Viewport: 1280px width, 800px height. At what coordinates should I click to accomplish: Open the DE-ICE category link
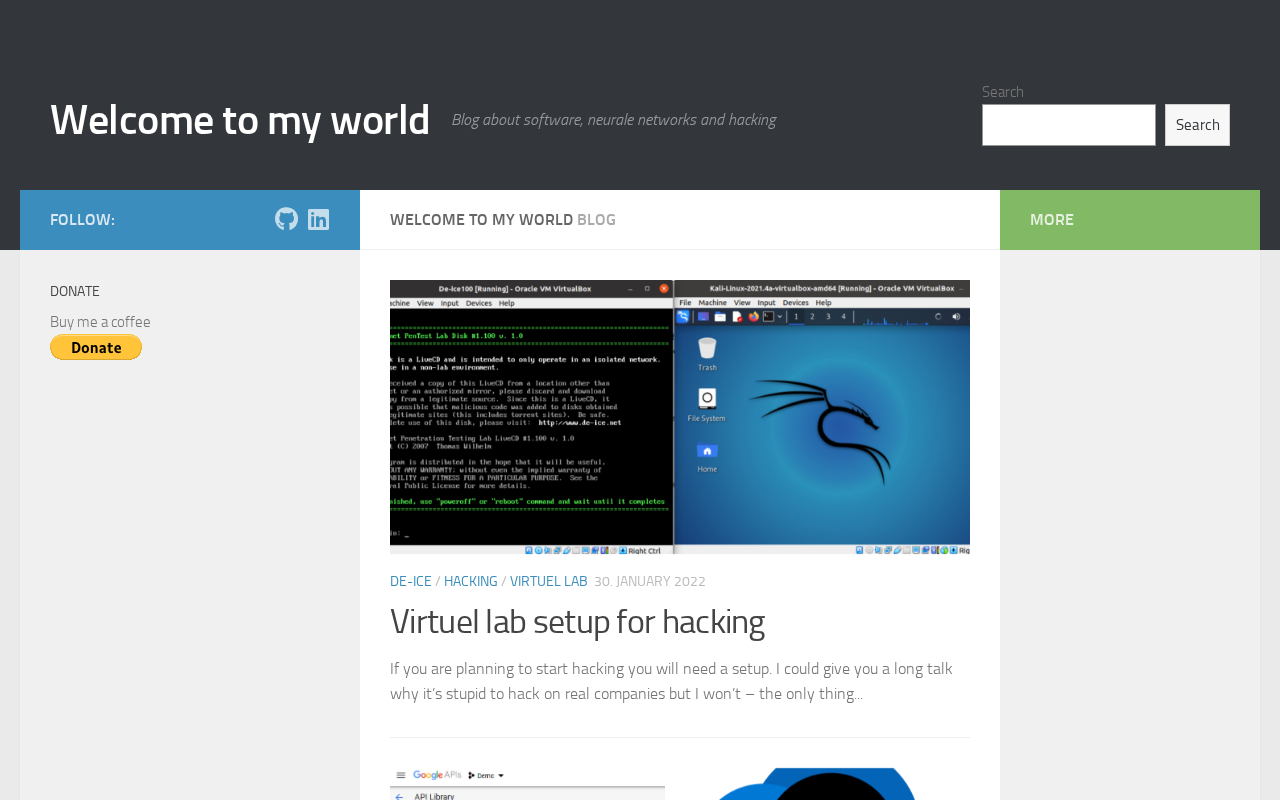411,582
